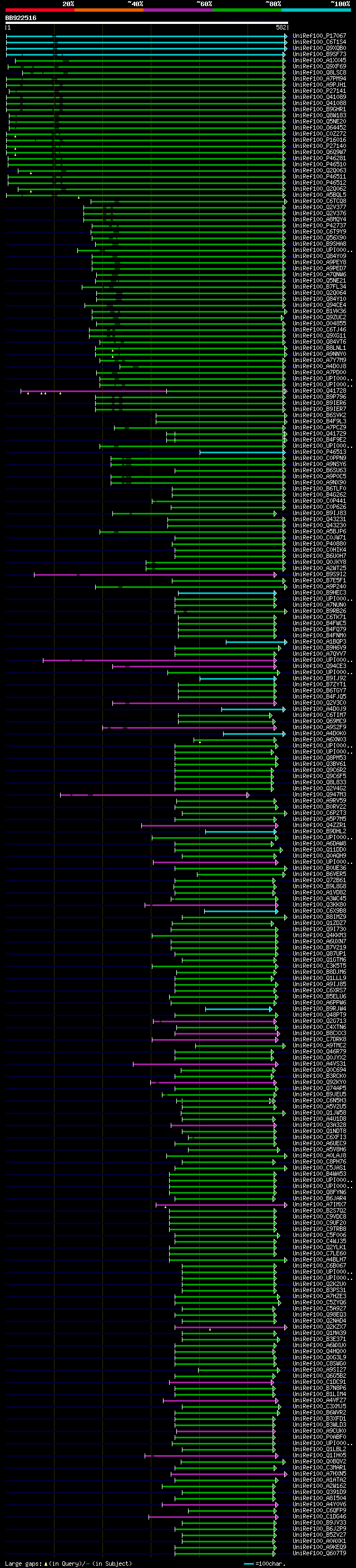The image size is (356, 1568).
Task: Open hit UniRef100_Q1IH05
Action: pyautogui.click(x=319, y=1455)
